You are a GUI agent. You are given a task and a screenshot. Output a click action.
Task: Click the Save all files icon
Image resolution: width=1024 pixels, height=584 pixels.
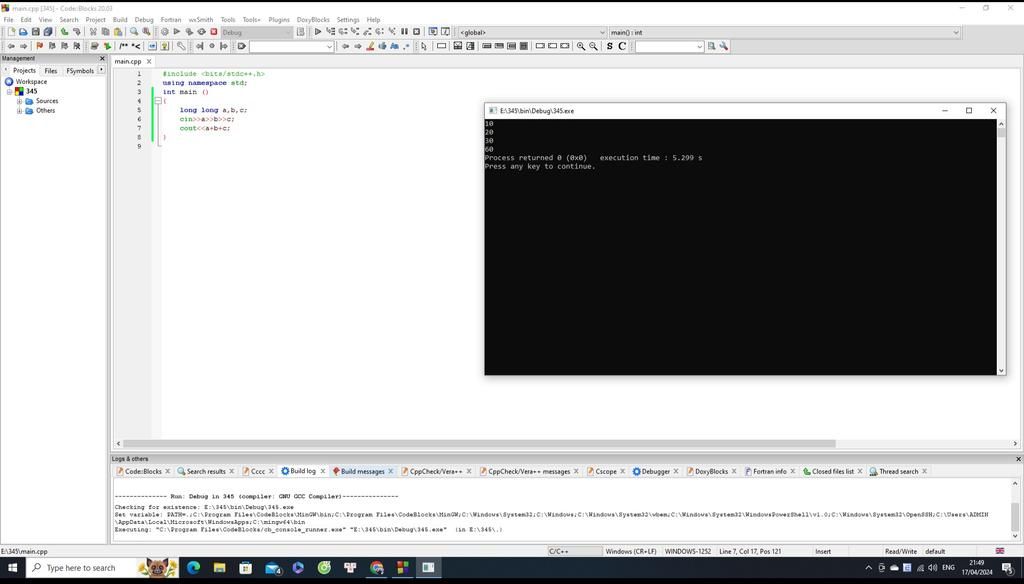48,31
